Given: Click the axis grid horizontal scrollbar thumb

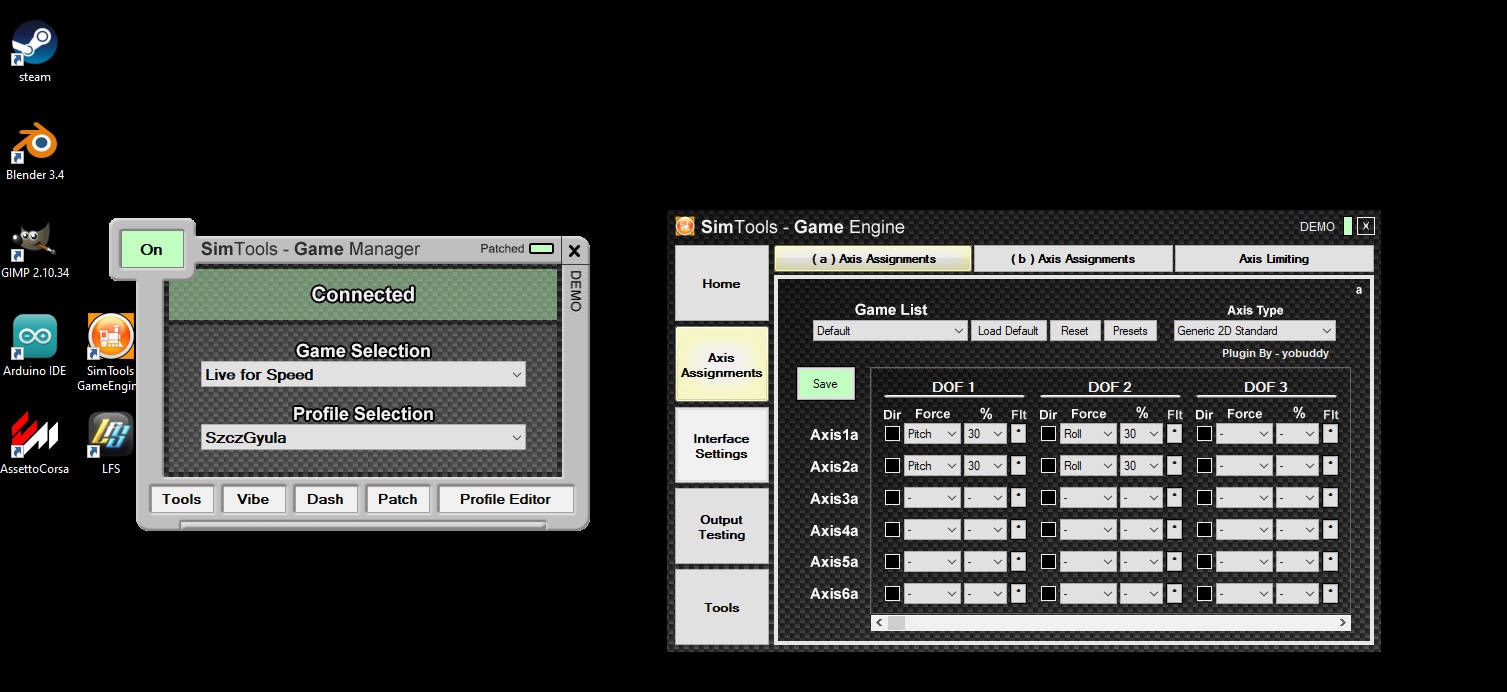Looking at the screenshot, I should point(896,623).
